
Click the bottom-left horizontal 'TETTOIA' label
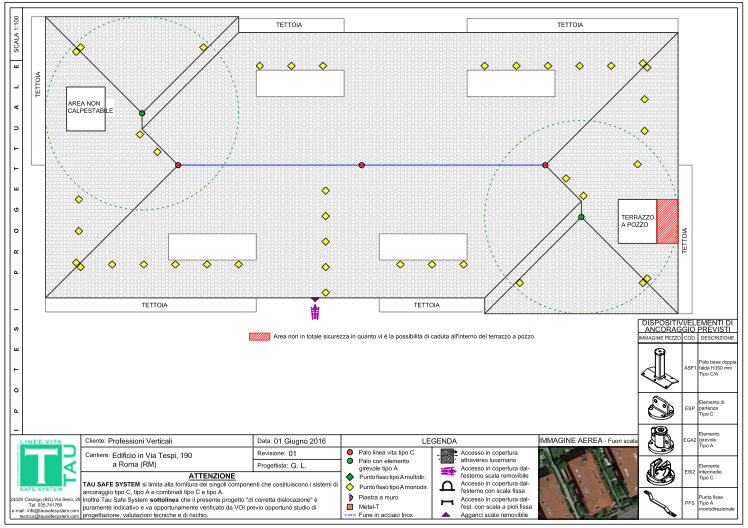[x=155, y=305]
